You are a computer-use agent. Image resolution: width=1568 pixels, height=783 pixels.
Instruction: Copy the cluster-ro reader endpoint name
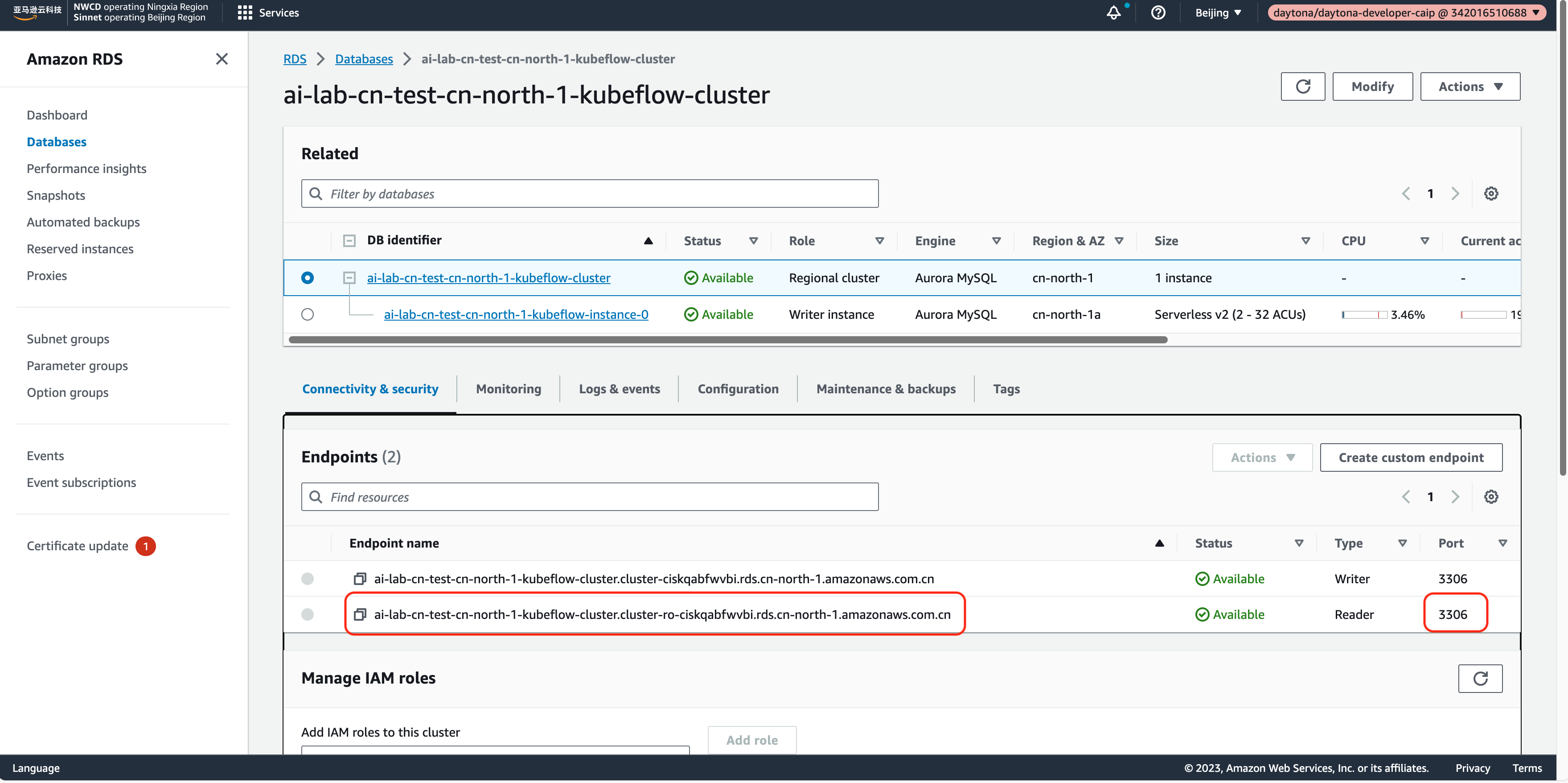pos(360,614)
